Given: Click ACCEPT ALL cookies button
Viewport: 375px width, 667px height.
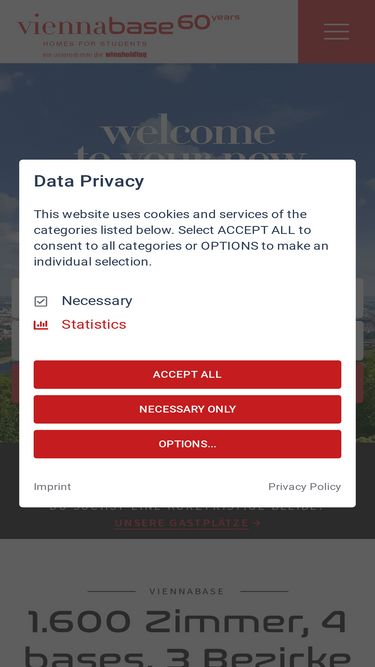Looking at the screenshot, I should [x=188, y=374].
